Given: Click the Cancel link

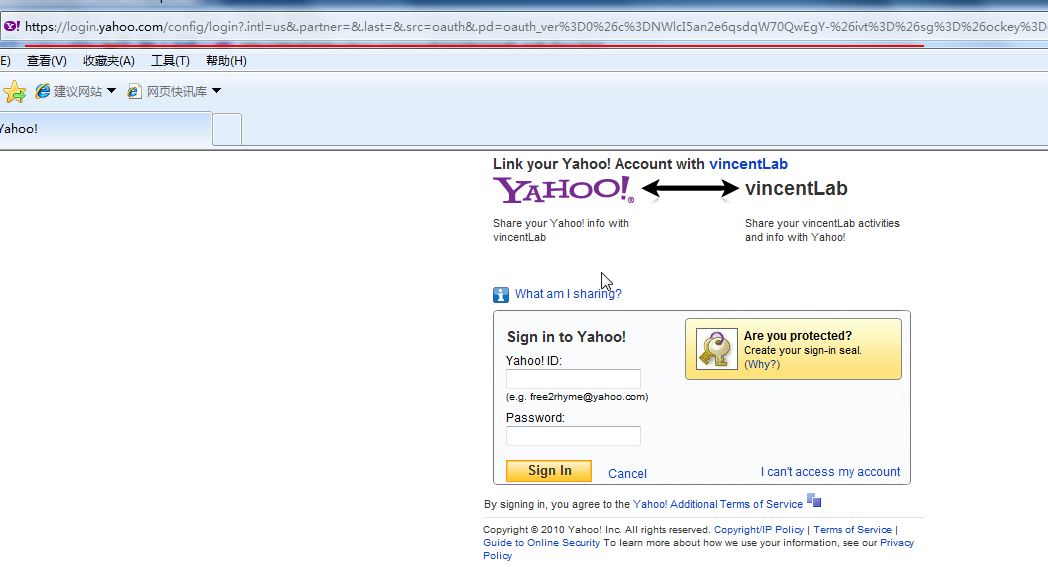Looking at the screenshot, I should pyautogui.click(x=627, y=473).
